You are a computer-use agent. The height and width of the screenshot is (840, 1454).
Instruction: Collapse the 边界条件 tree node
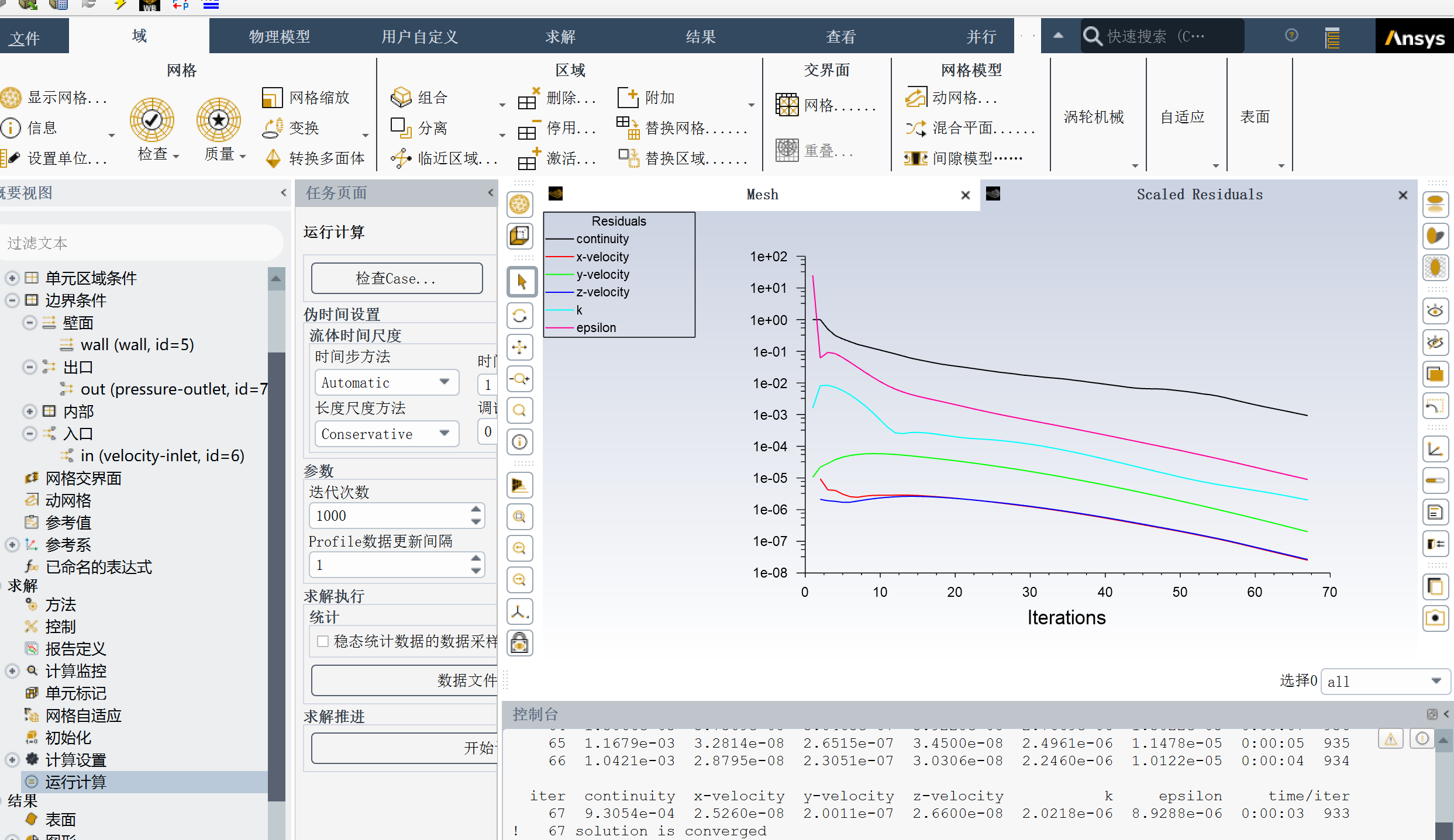coord(12,300)
